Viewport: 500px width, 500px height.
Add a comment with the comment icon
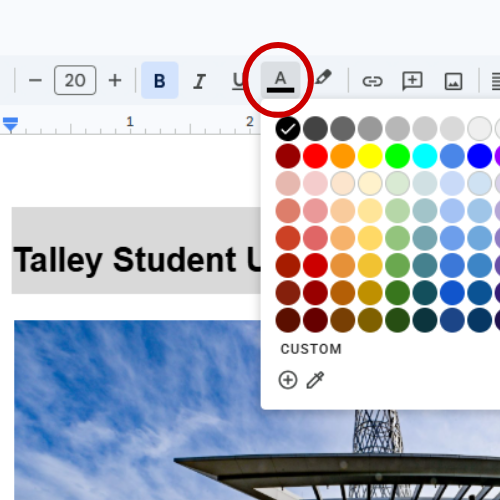[413, 81]
